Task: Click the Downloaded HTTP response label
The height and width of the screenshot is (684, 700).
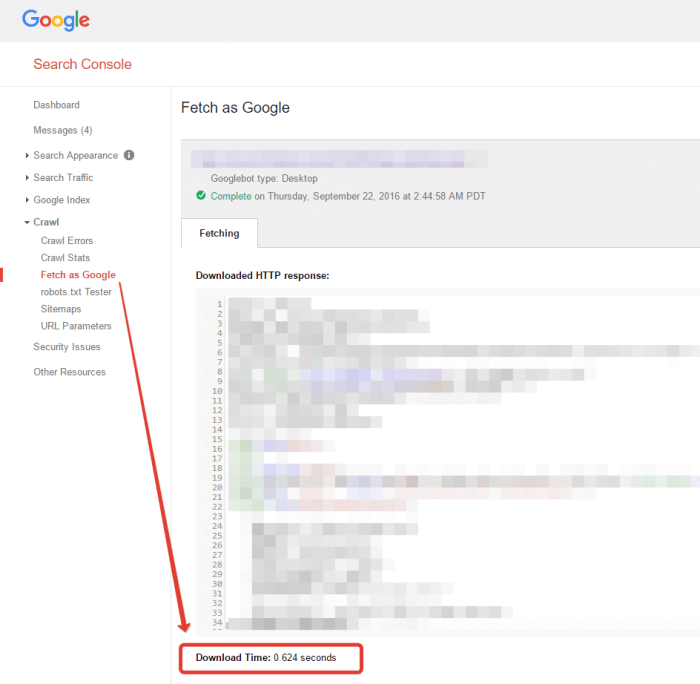Action: point(262,275)
